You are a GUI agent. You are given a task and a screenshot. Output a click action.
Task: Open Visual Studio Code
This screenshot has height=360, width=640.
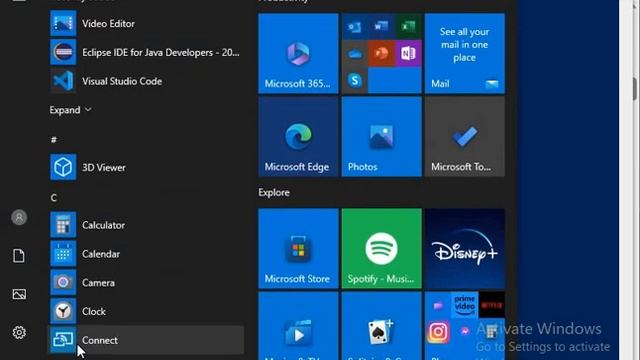pyautogui.click(x=146, y=81)
